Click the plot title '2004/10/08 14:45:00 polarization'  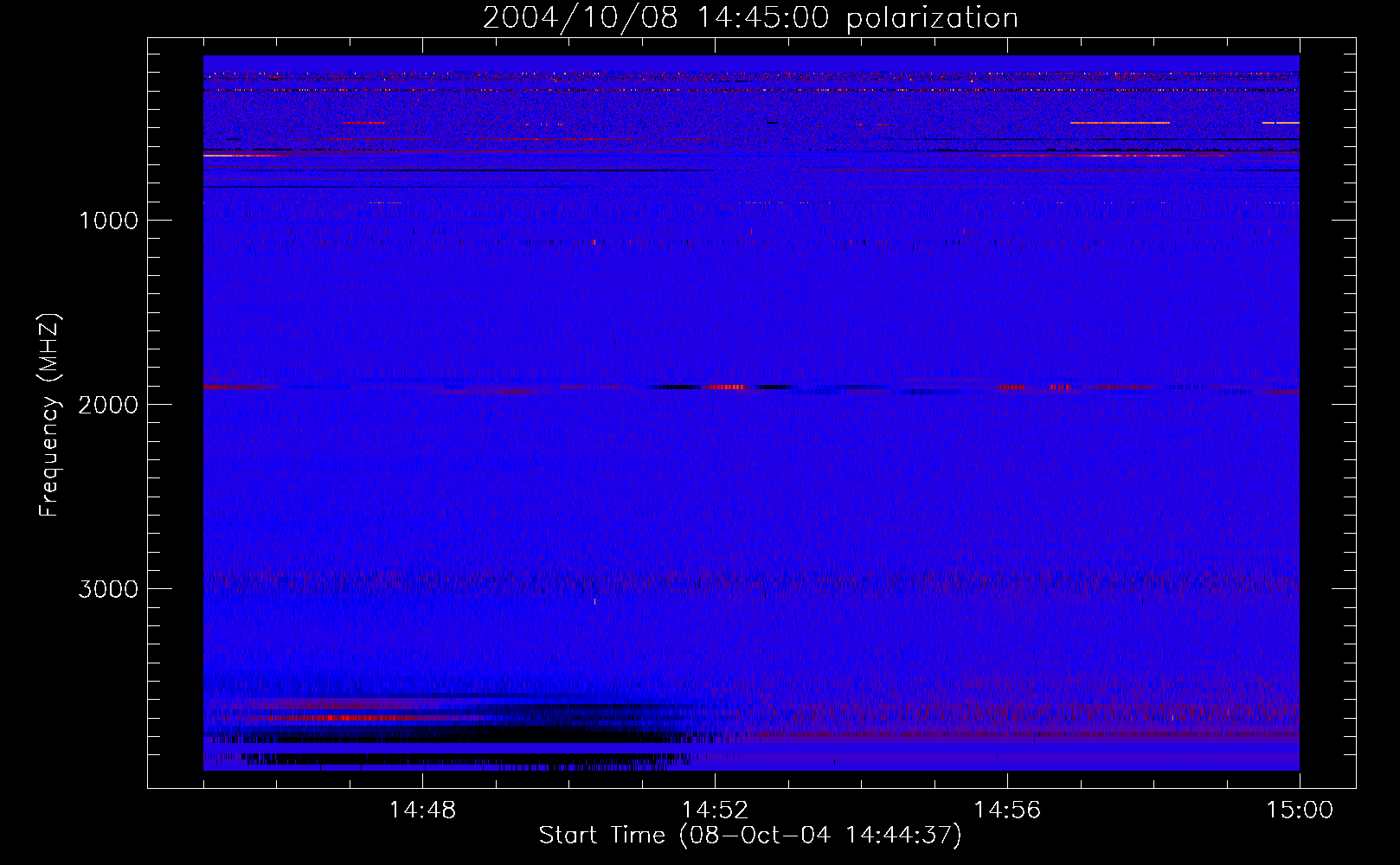(x=750, y=17)
